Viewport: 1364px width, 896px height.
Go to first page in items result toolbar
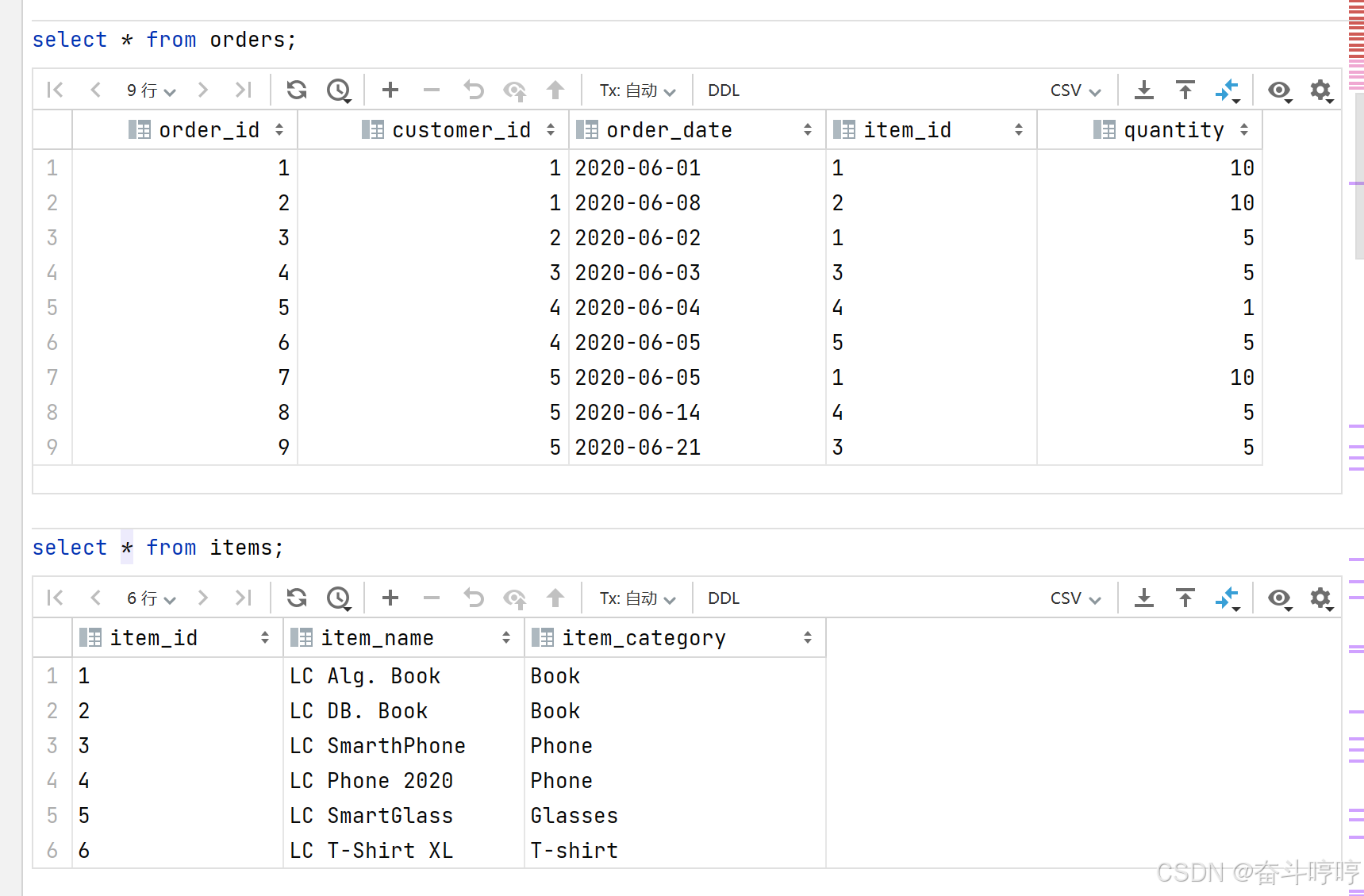point(55,598)
